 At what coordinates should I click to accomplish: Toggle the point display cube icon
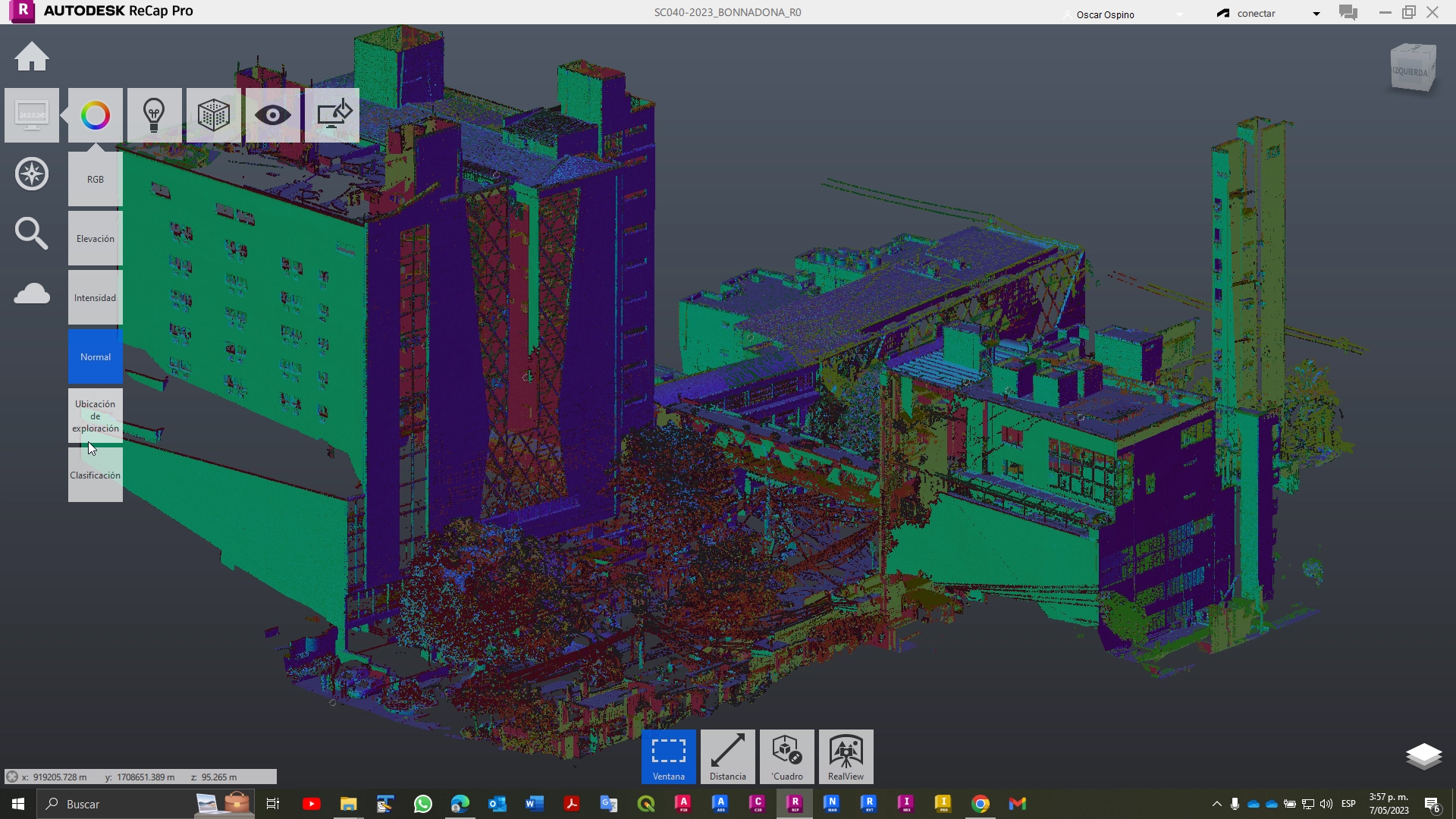[x=214, y=115]
